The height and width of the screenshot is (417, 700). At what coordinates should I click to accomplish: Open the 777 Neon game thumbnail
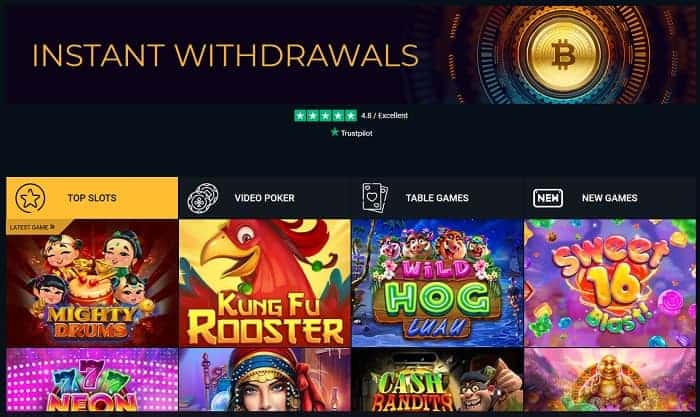(x=92, y=380)
